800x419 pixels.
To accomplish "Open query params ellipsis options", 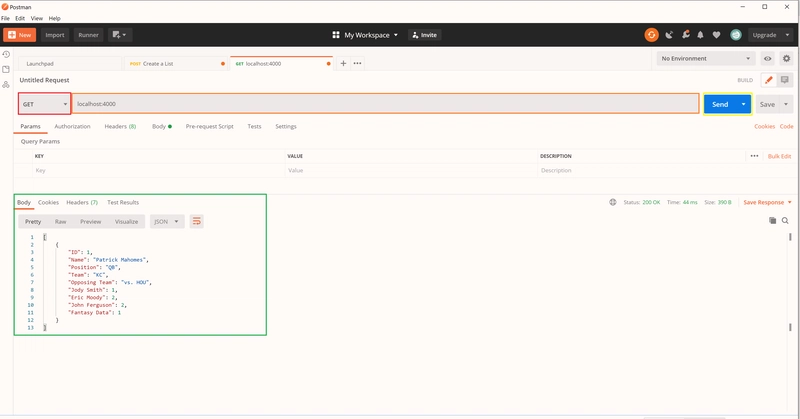I will tap(755, 156).
